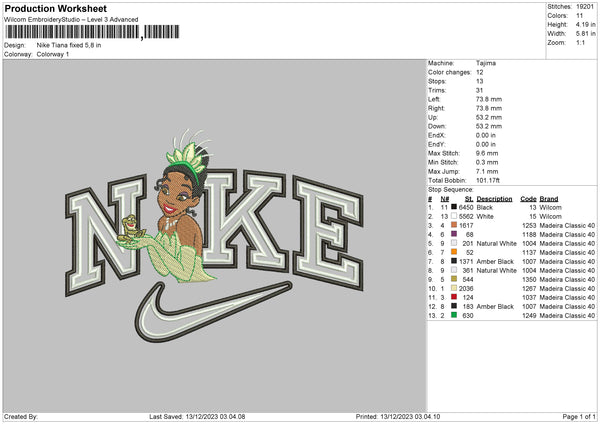
Task: Click the Stops value 13
Action: point(479,81)
